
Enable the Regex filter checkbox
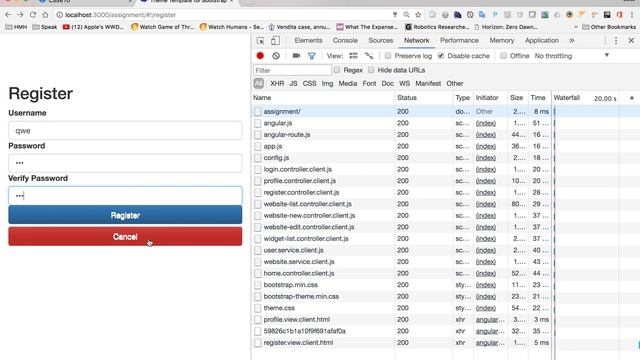[337, 70]
